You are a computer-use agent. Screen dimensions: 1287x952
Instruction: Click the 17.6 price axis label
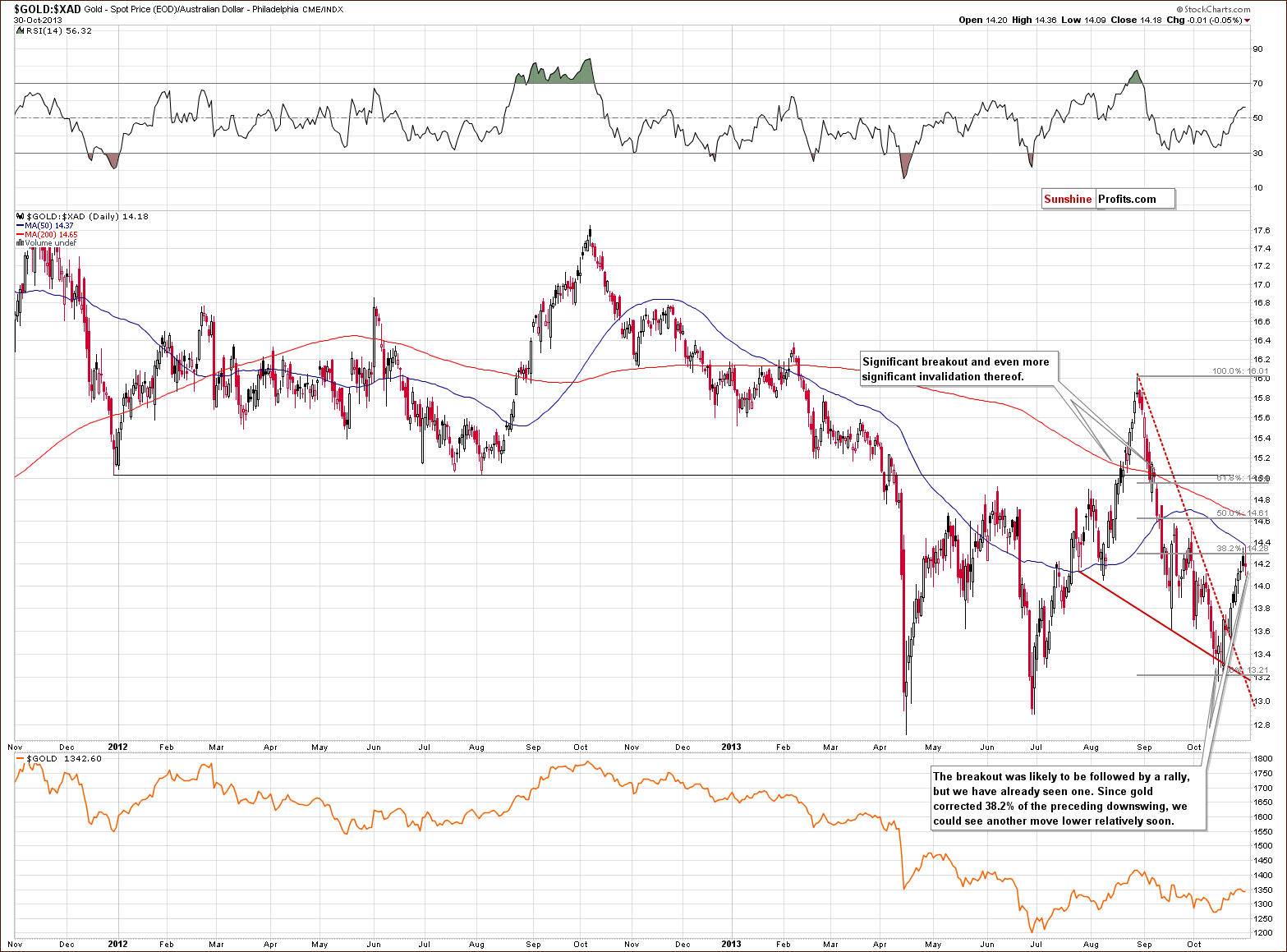pyautogui.click(x=1263, y=230)
